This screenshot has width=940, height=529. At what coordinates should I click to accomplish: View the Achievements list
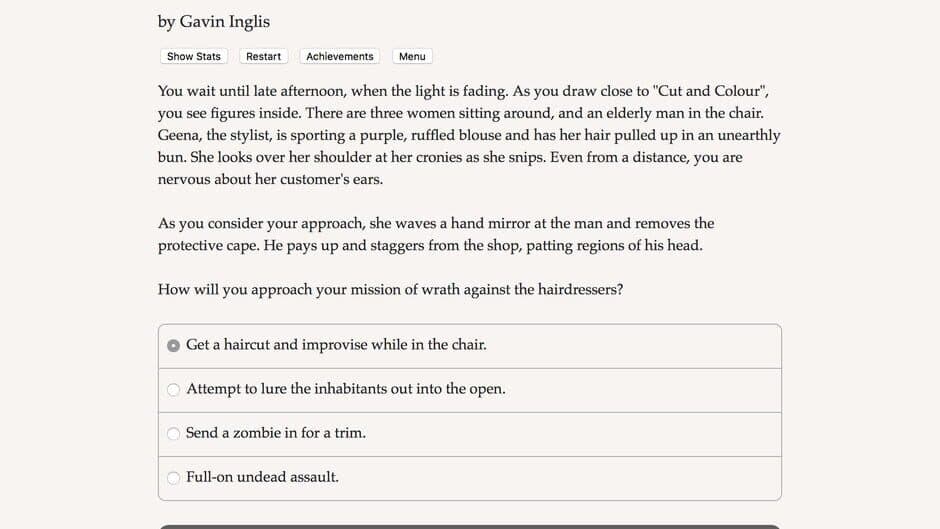click(340, 57)
